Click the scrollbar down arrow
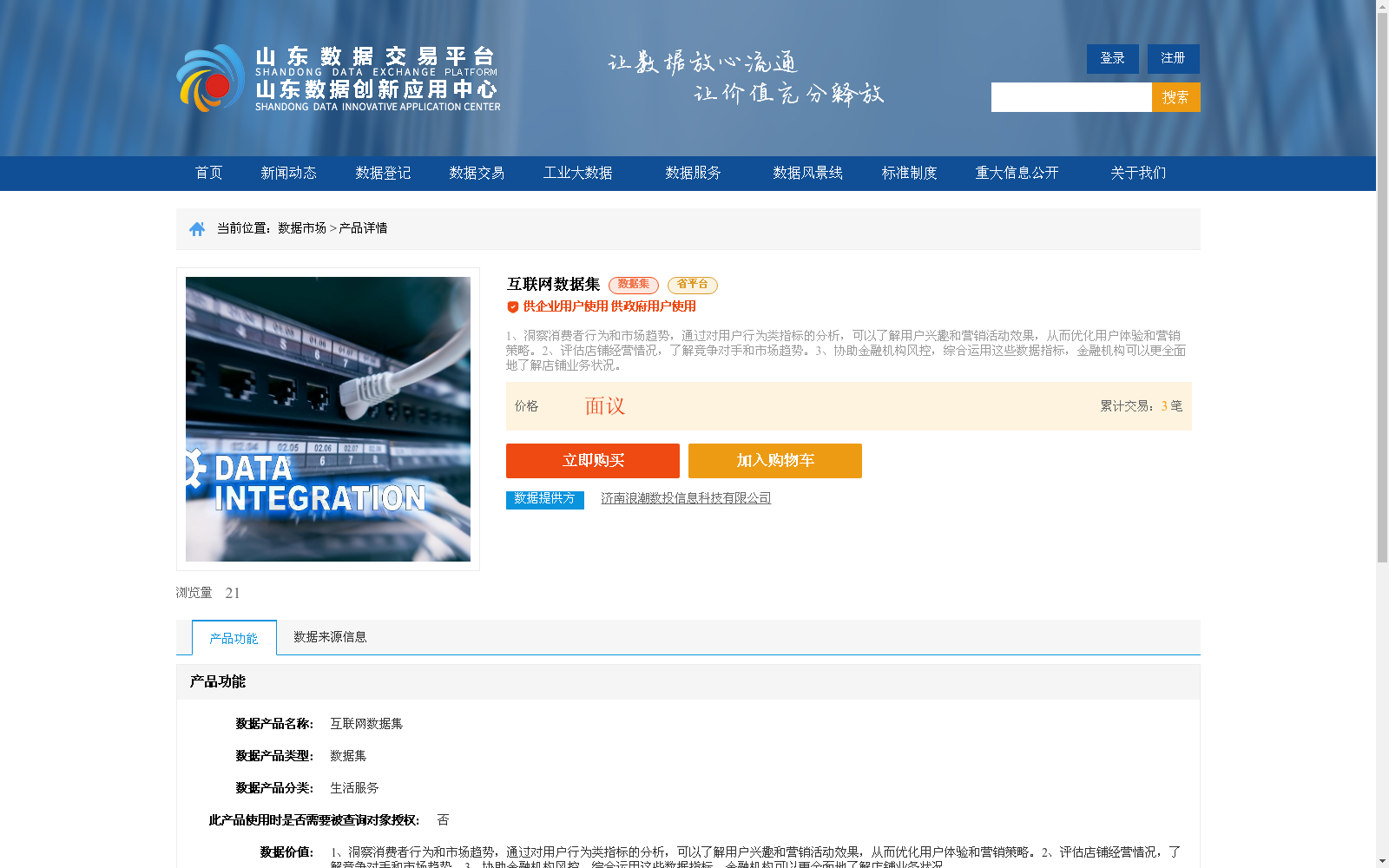Image resolution: width=1389 pixels, height=868 pixels. pos(1382,861)
